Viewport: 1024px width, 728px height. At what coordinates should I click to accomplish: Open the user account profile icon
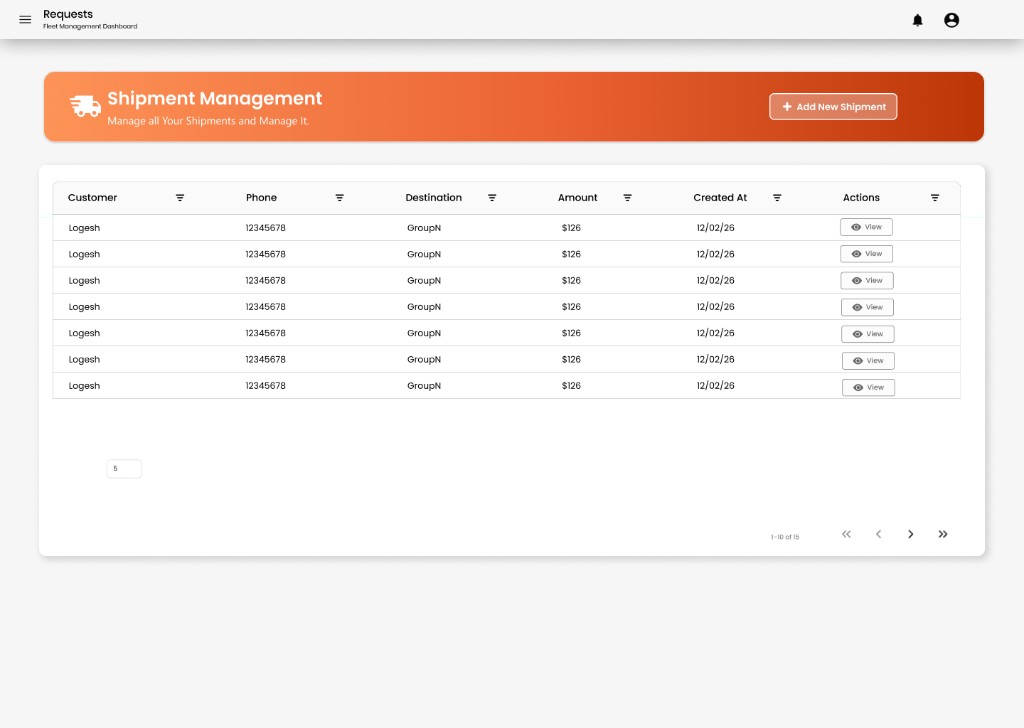click(x=952, y=20)
